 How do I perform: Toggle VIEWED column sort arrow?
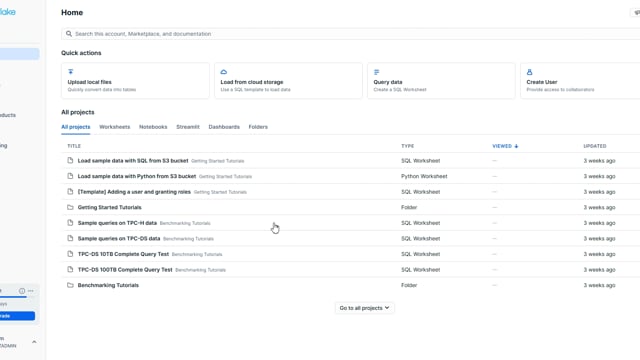point(516,146)
